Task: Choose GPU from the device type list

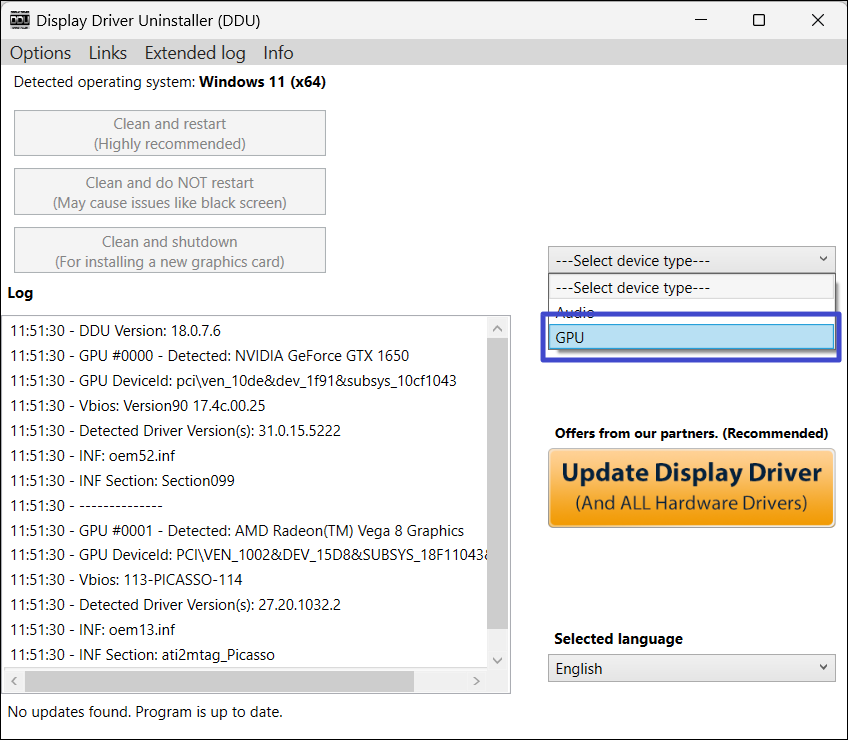Action: pyautogui.click(x=690, y=338)
